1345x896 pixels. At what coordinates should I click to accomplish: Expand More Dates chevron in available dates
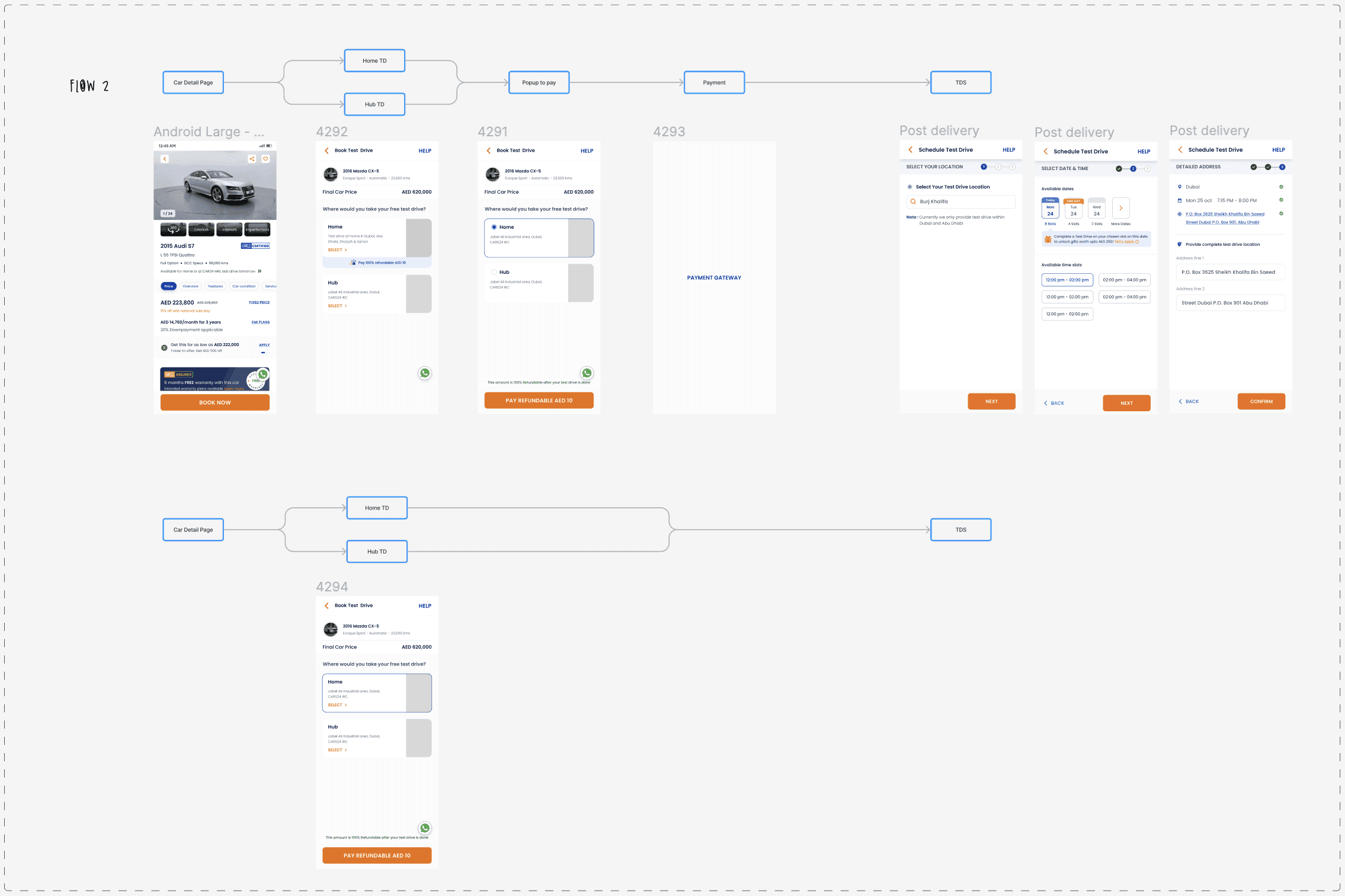click(1120, 209)
